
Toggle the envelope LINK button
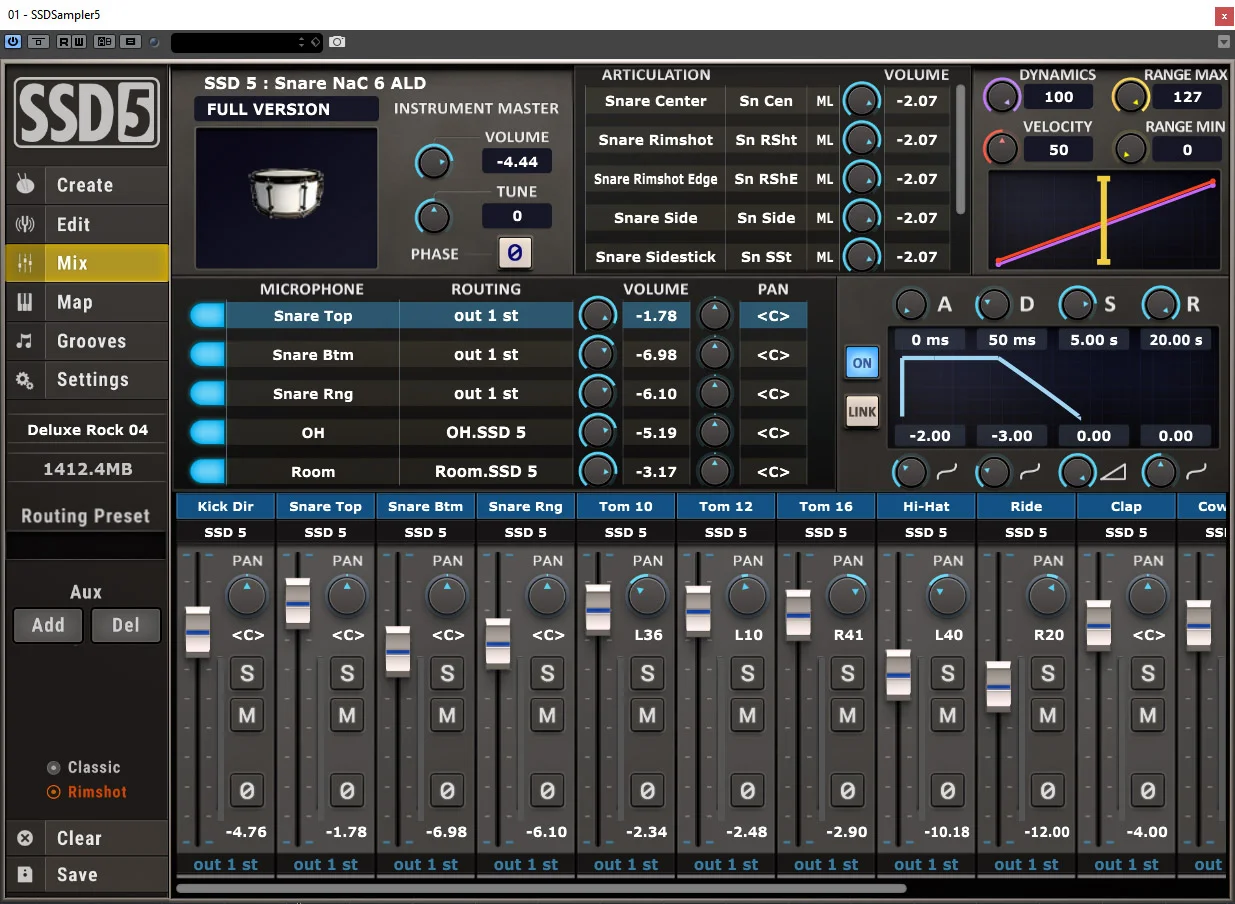click(x=861, y=411)
